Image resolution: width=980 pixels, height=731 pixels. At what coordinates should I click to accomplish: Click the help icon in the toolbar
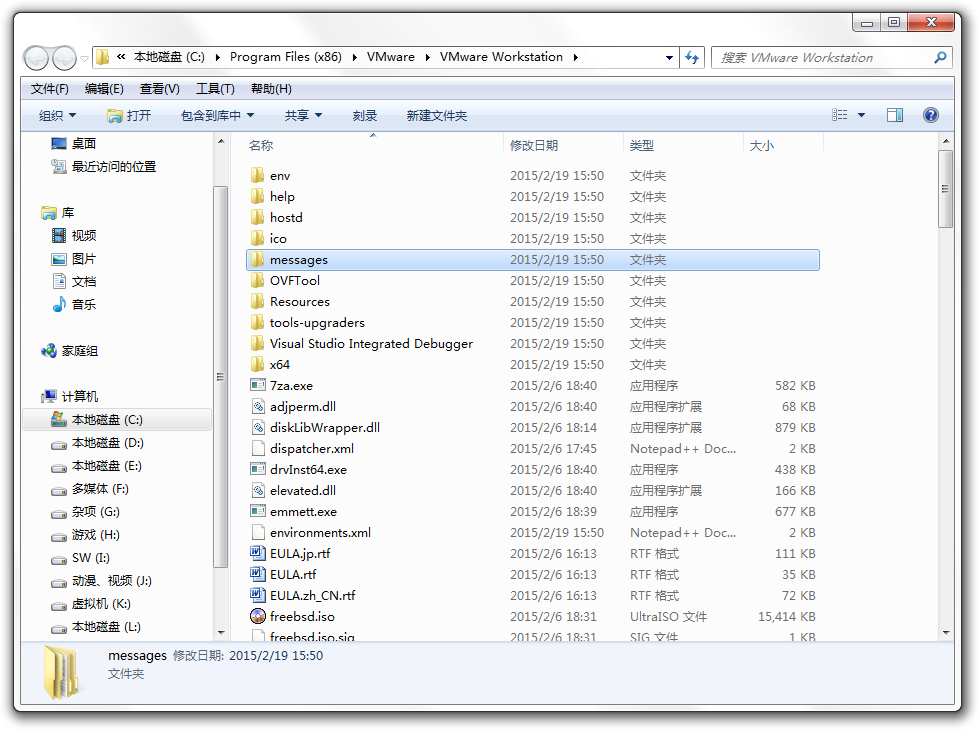click(930, 115)
